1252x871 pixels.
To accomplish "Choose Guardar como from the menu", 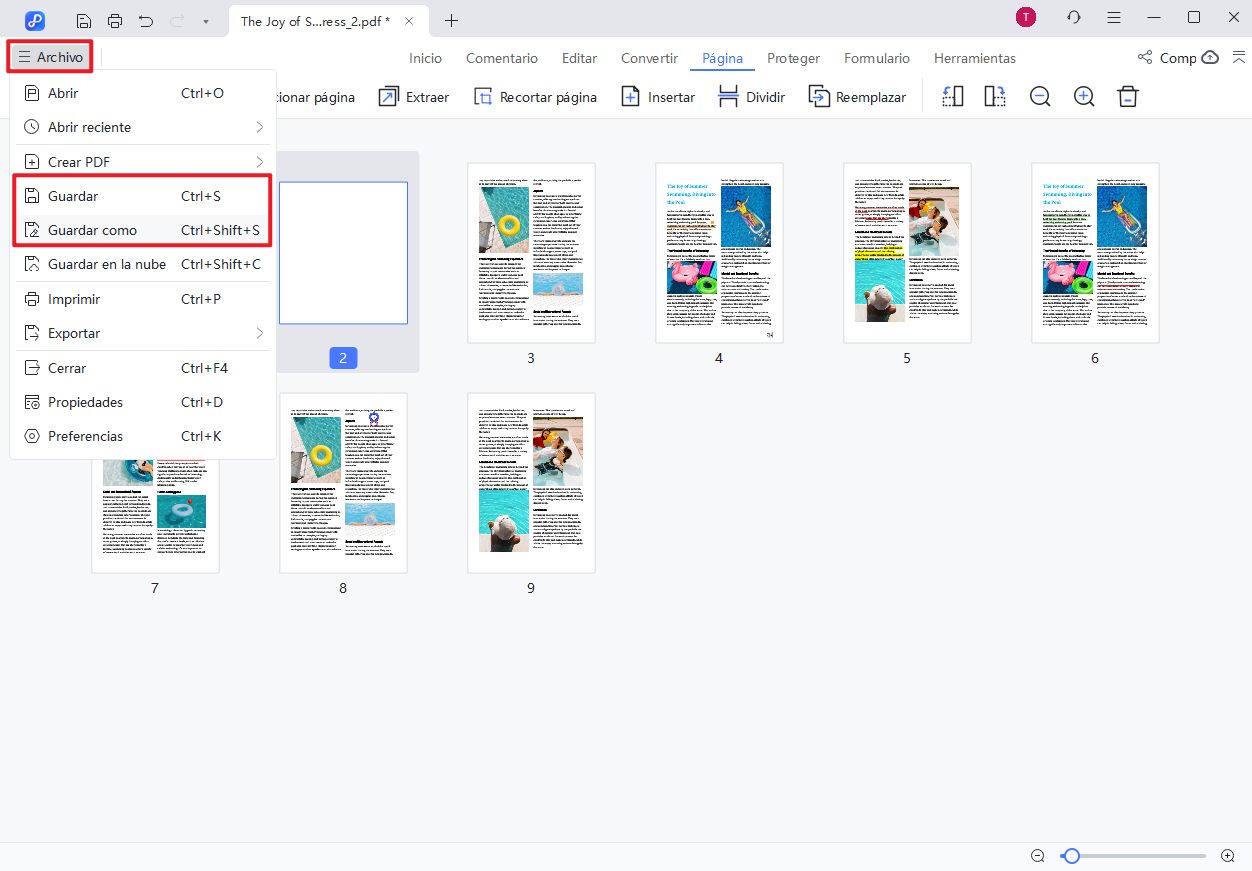I will coord(90,230).
